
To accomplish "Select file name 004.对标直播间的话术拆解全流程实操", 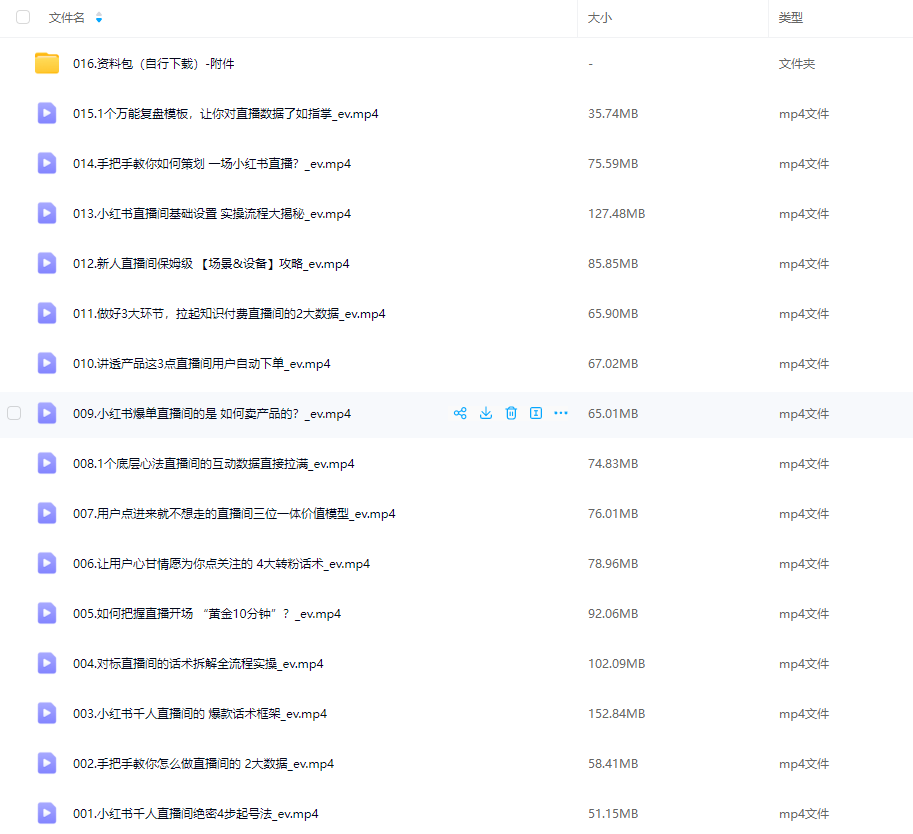I will [x=198, y=664].
